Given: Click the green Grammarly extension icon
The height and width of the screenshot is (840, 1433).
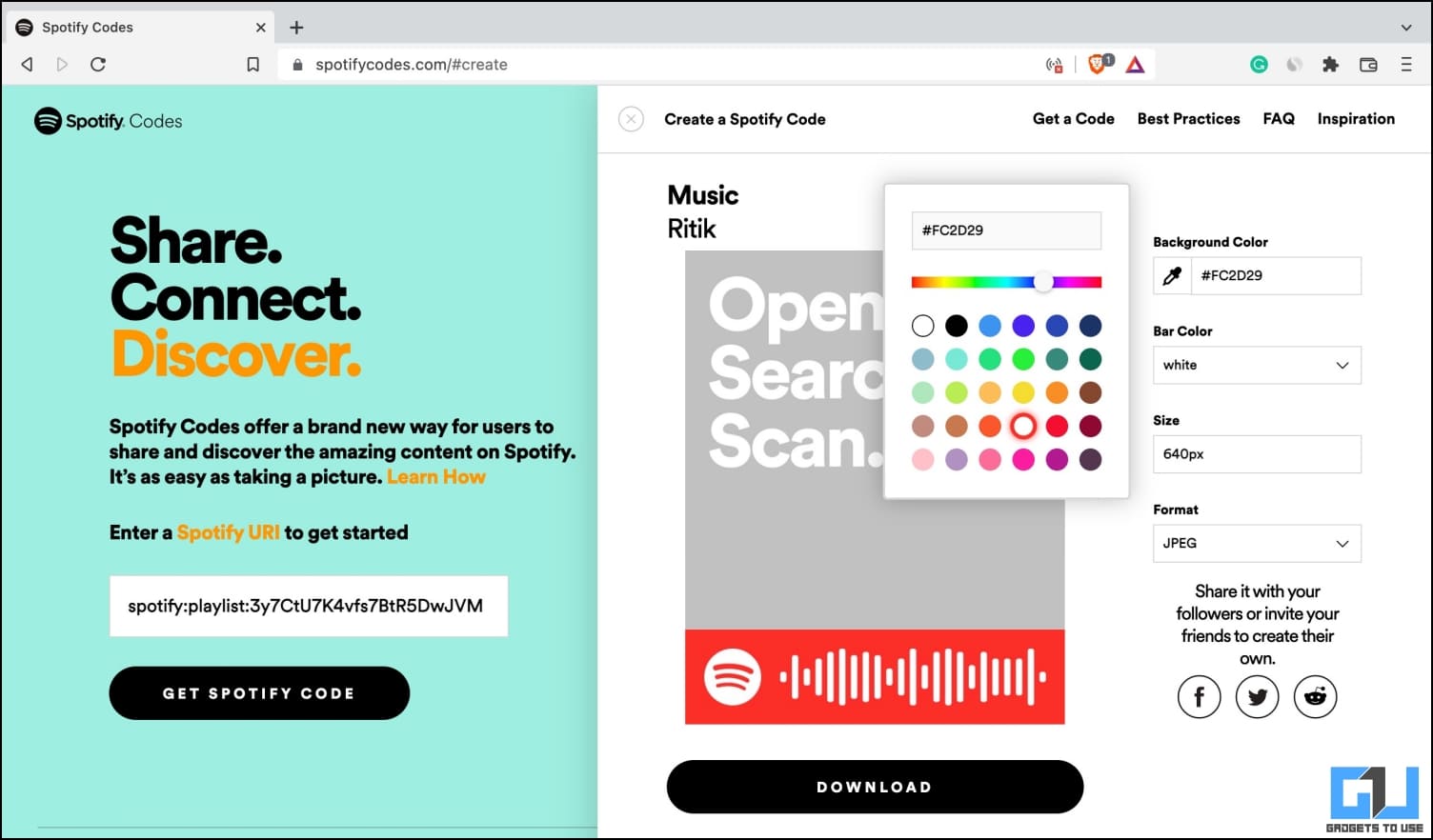Looking at the screenshot, I should pos(1259,65).
